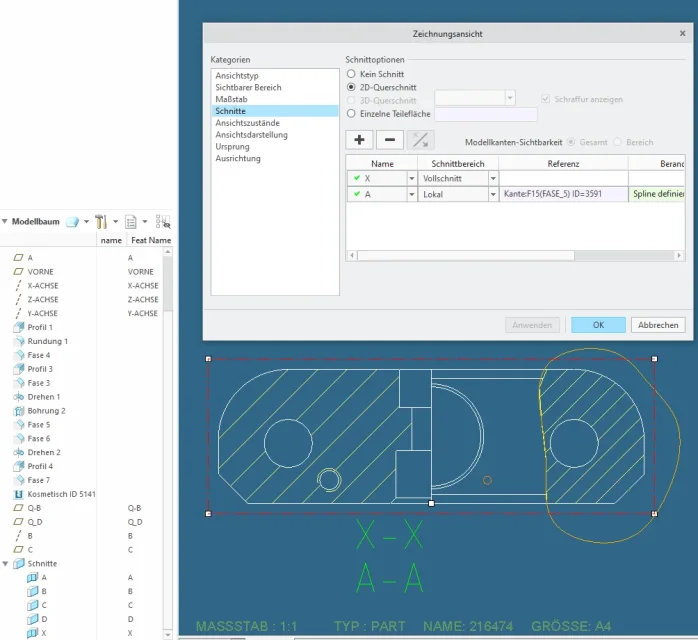698x640 pixels.
Task: Click the plus add section button
Action: 359,140
